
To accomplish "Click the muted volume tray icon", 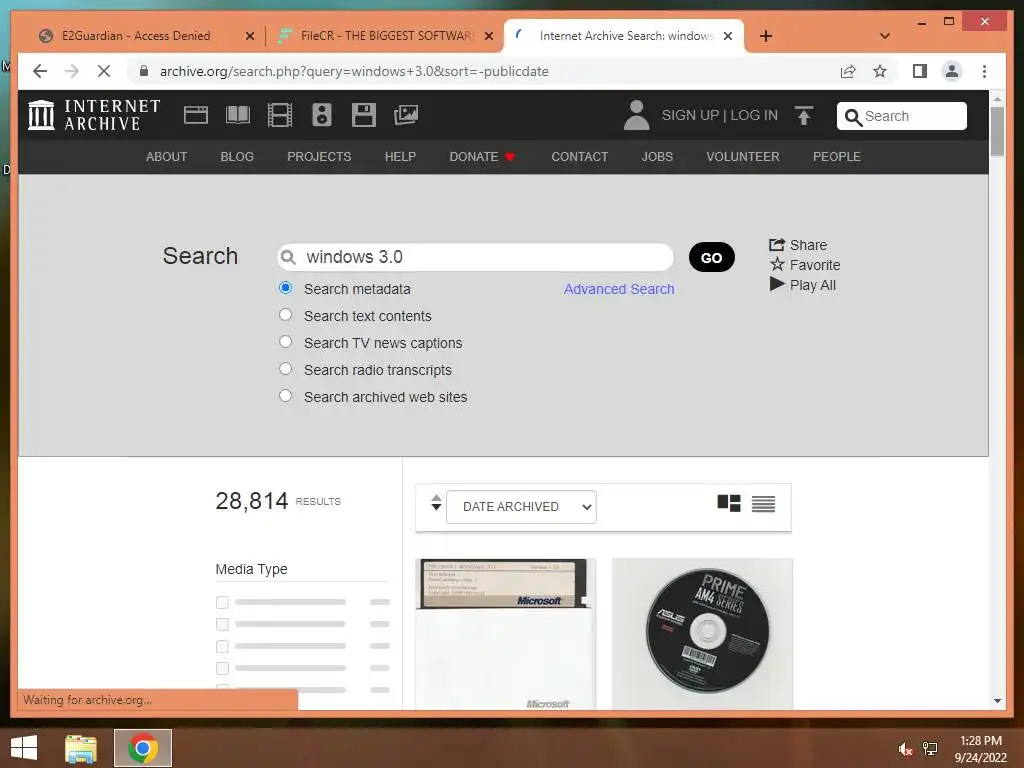I will coord(904,749).
